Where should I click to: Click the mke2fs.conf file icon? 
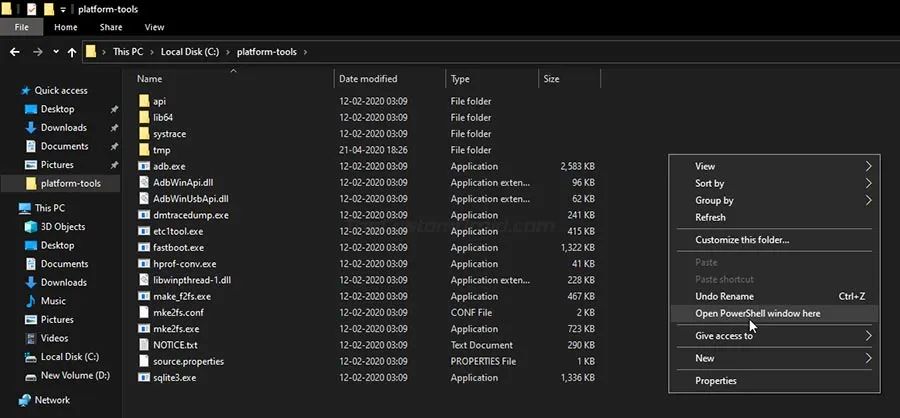coord(143,312)
